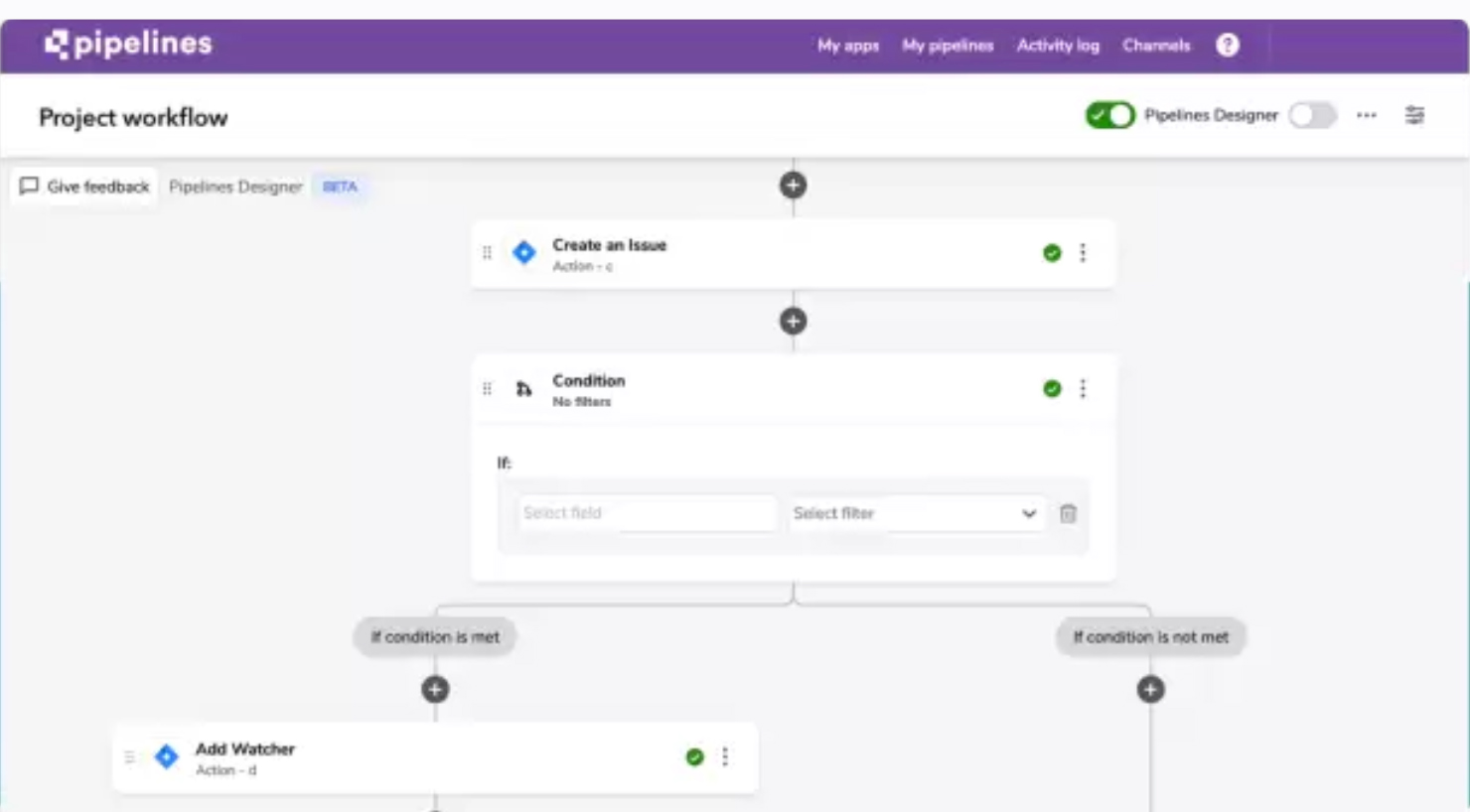Add step under If condition is met
Viewport: 1470px width, 812px height.
(435, 689)
